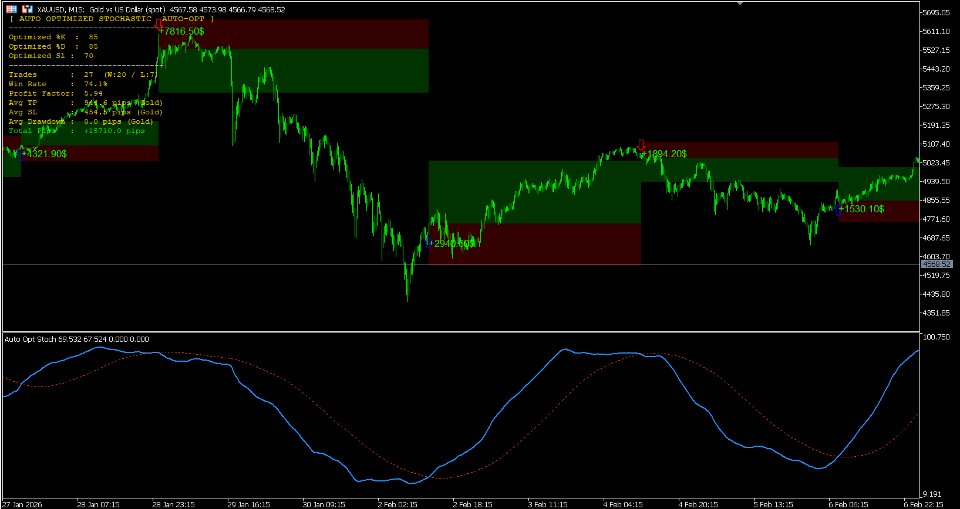The image size is (960, 509).
Task: Click the 27 Jan 2026 date label
Action: [x=24, y=504]
